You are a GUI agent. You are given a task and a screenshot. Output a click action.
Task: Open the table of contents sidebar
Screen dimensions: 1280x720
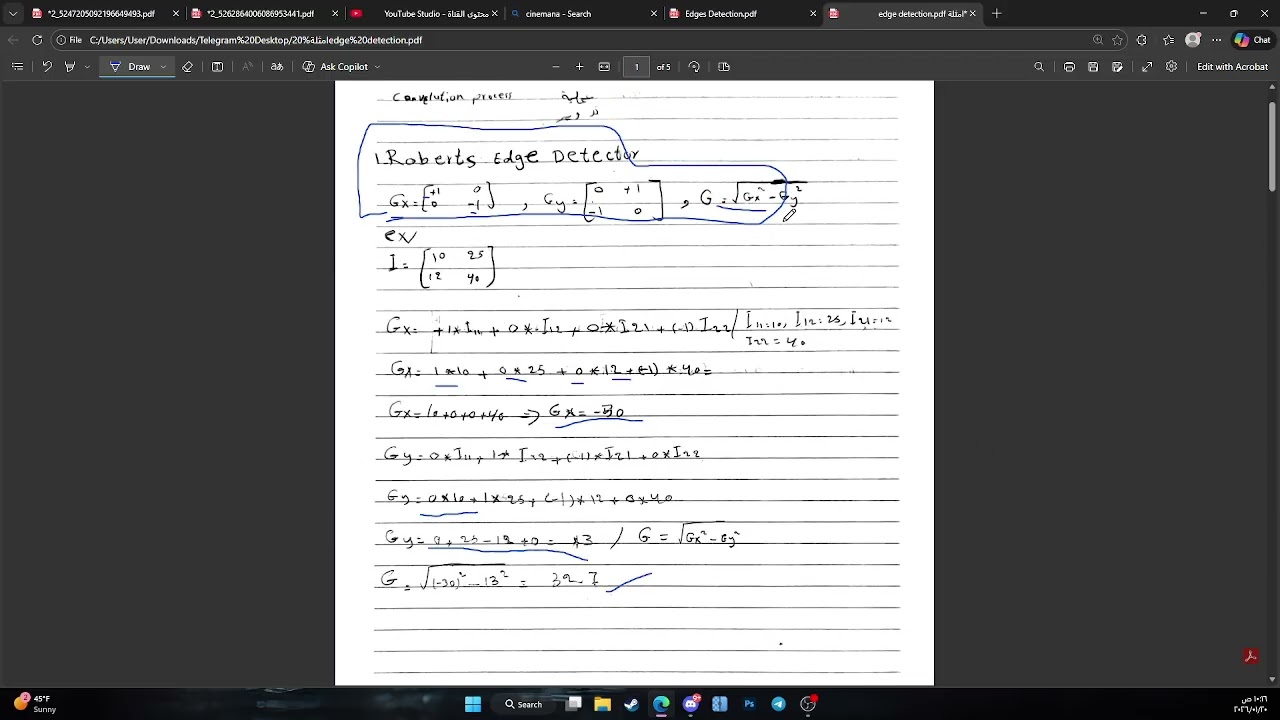(x=17, y=67)
